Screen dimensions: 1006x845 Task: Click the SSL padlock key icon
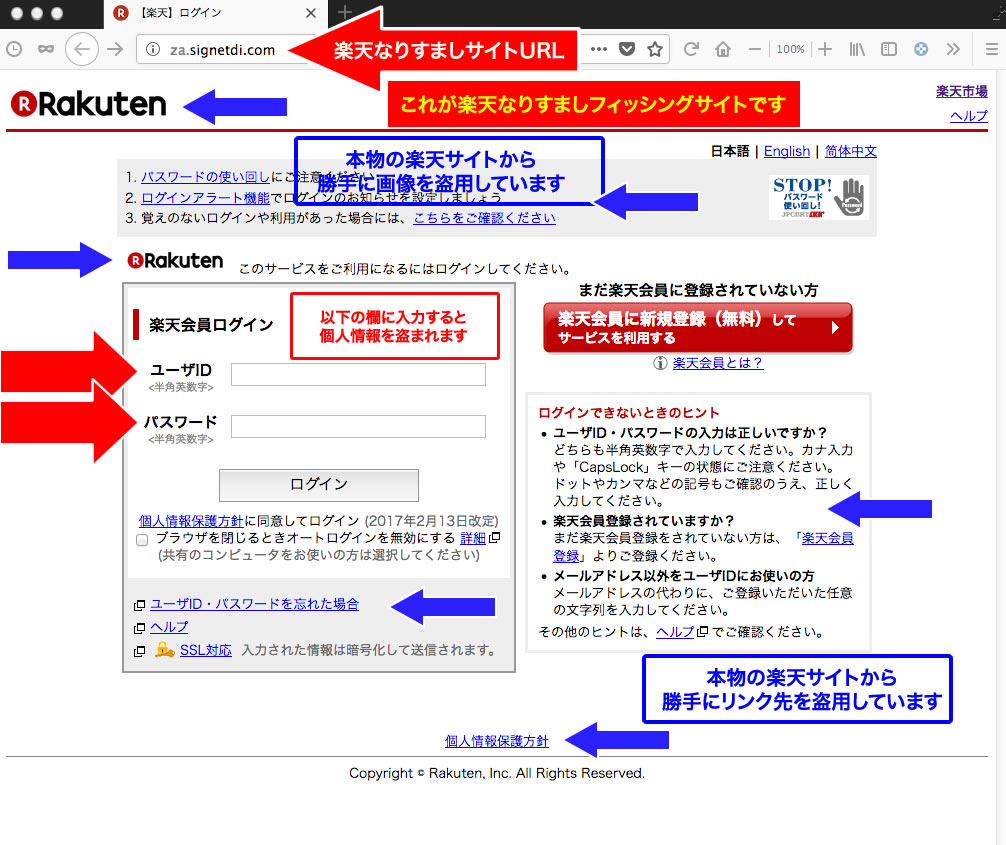click(164, 650)
